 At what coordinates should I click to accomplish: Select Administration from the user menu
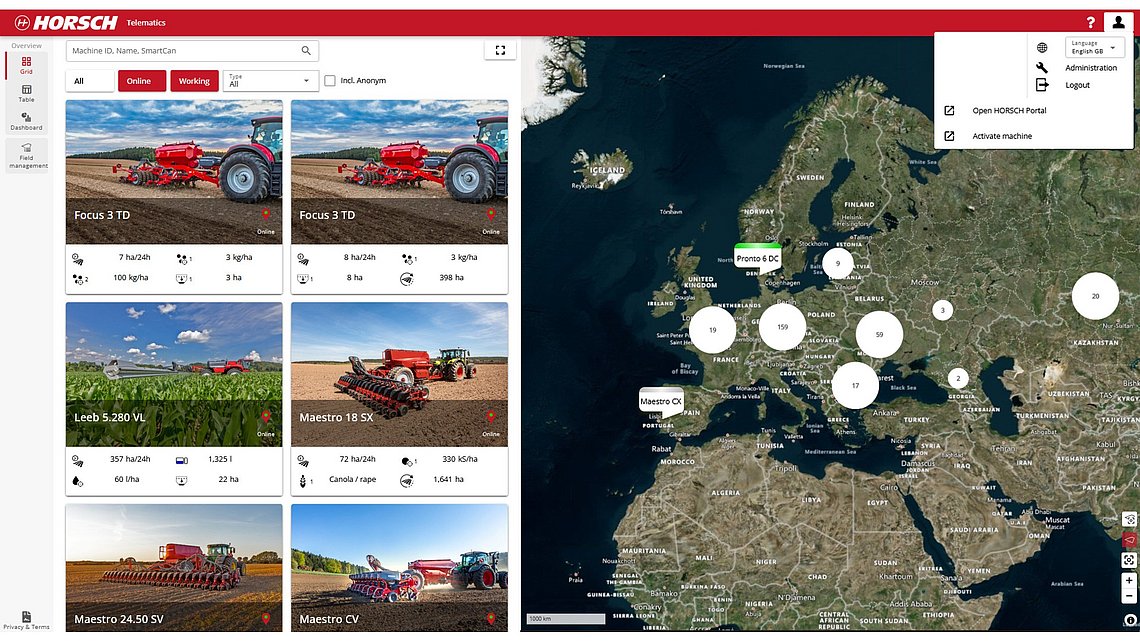coord(1090,68)
